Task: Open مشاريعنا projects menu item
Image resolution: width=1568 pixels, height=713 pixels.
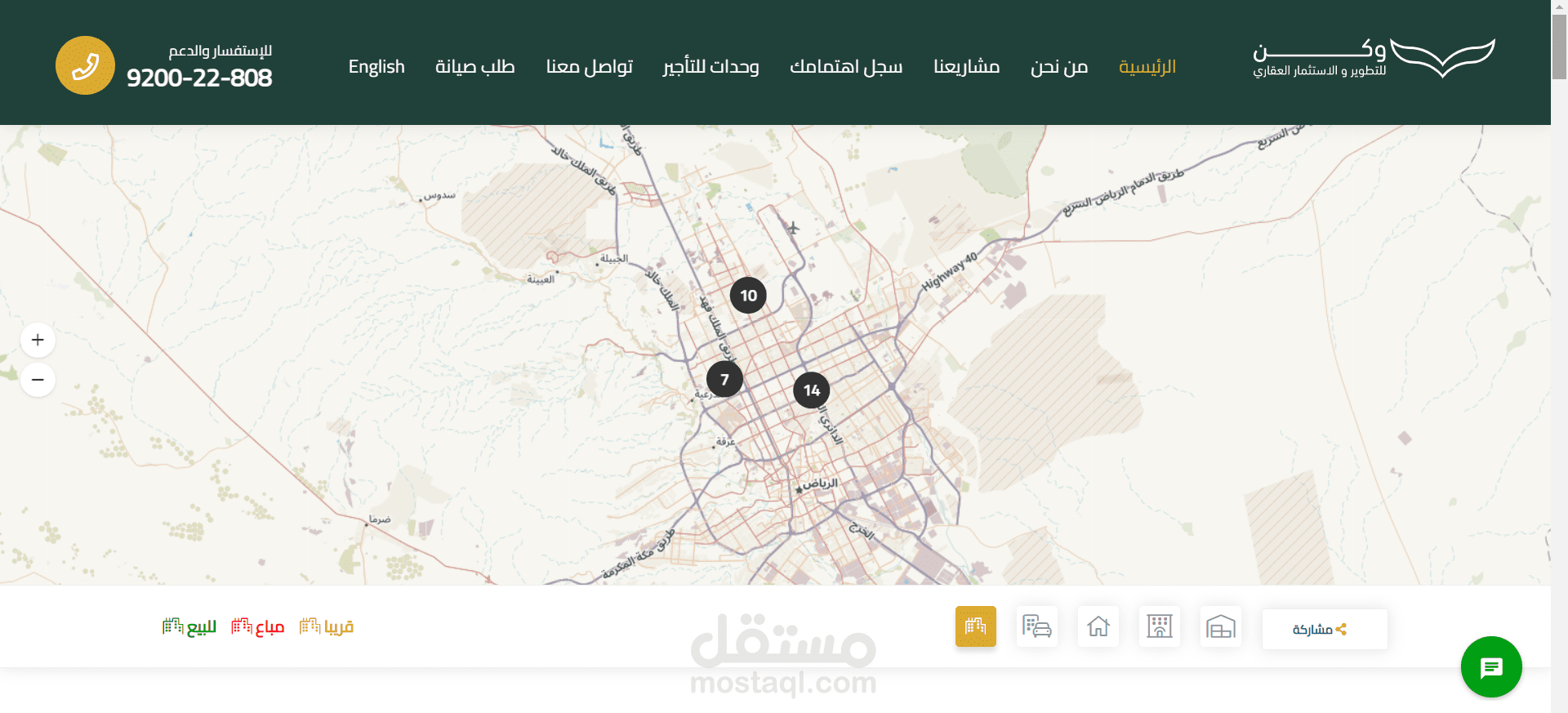Action: tap(967, 66)
